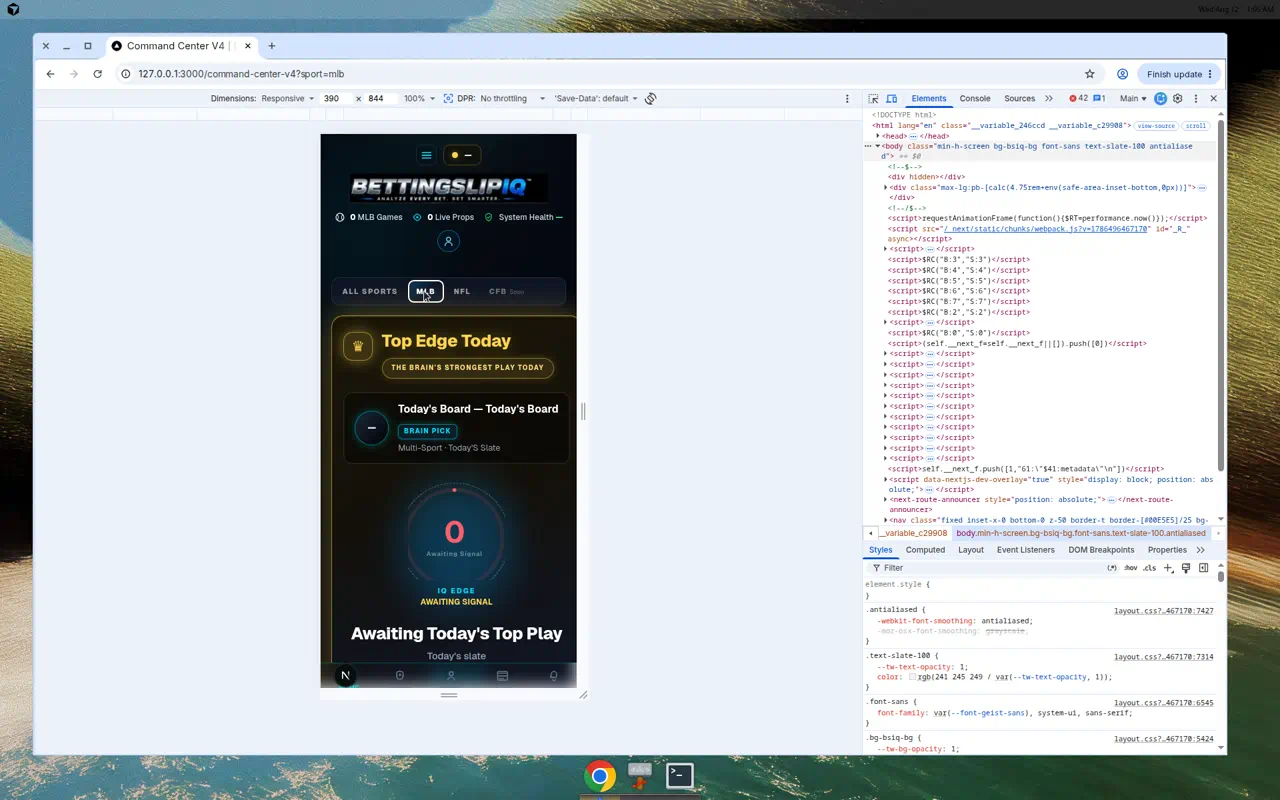The width and height of the screenshot is (1280, 800).
Task: Open device toolbar more options menu
Action: pyautogui.click(x=847, y=99)
